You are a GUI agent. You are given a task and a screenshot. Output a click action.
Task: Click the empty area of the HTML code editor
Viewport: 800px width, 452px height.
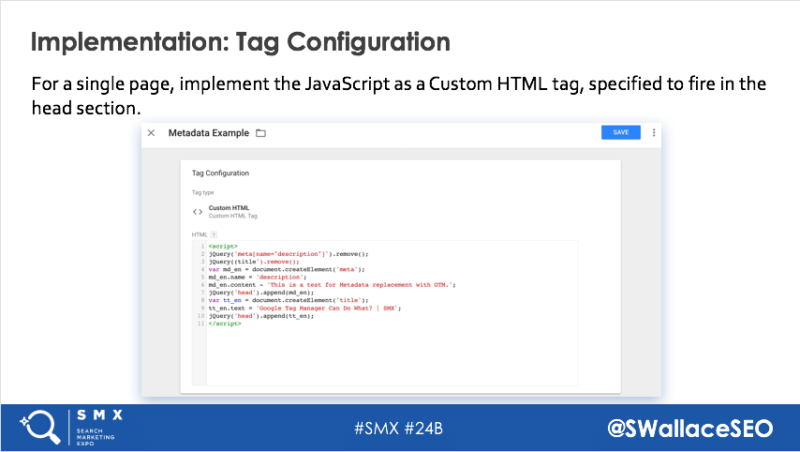[x=392, y=357]
